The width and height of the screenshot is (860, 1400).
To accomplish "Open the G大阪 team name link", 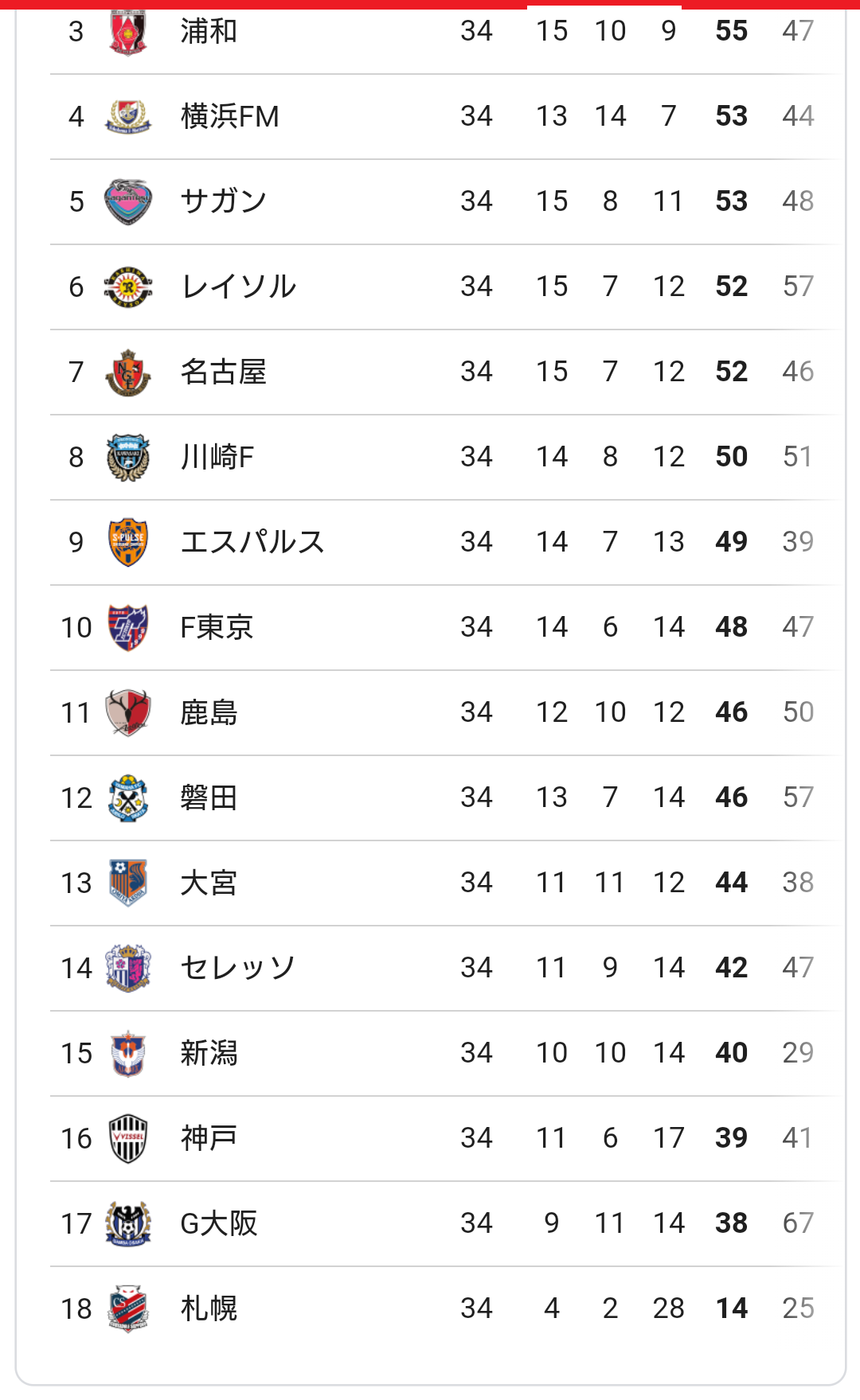I will 219,1223.
